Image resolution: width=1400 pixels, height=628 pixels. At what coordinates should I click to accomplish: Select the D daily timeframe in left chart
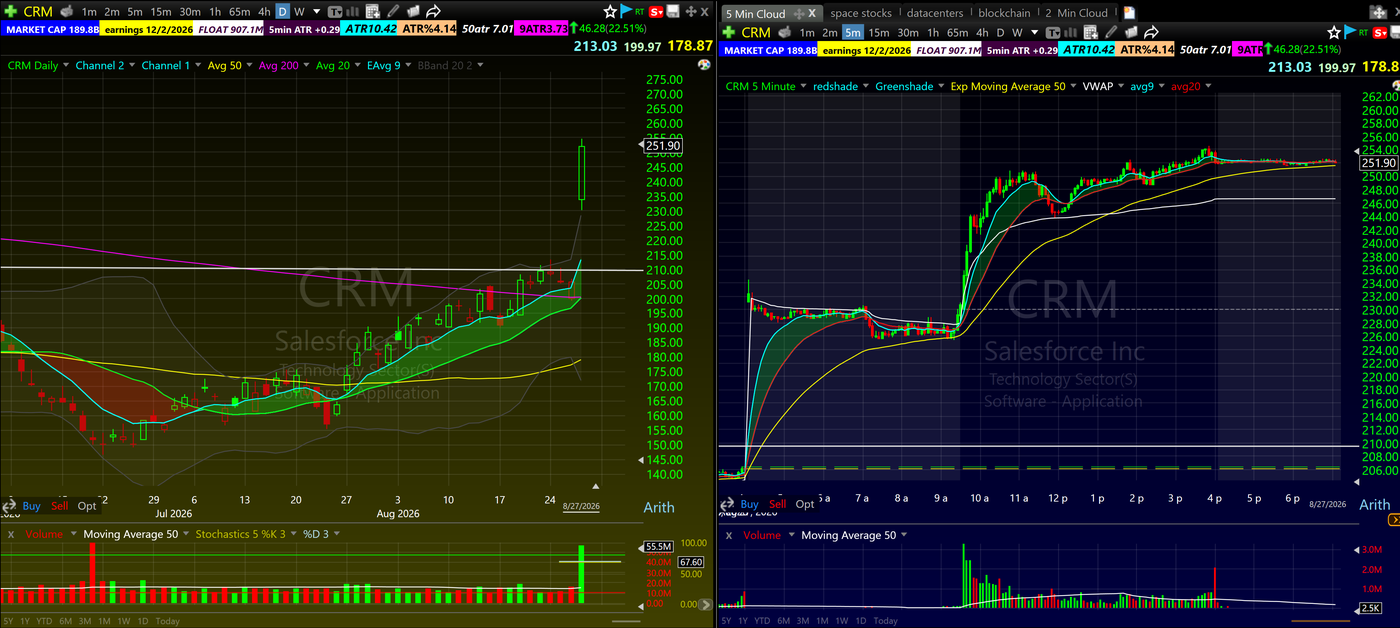point(283,11)
